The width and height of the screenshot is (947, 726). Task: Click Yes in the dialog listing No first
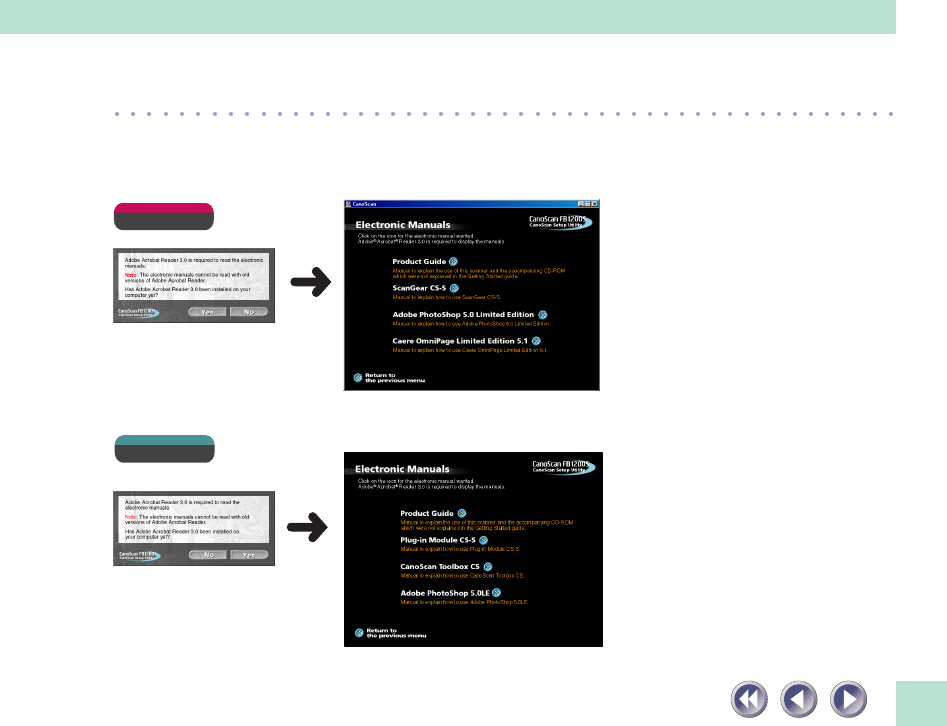tap(249, 554)
